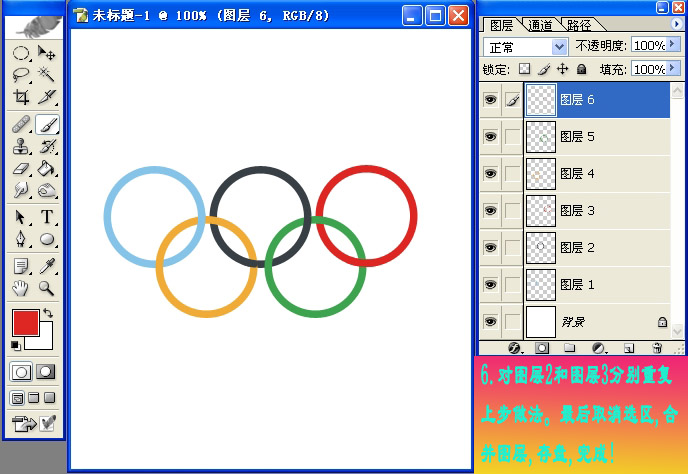This screenshot has height=474, width=688.
Task: Select the Move tool
Action: click(x=47, y=54)
